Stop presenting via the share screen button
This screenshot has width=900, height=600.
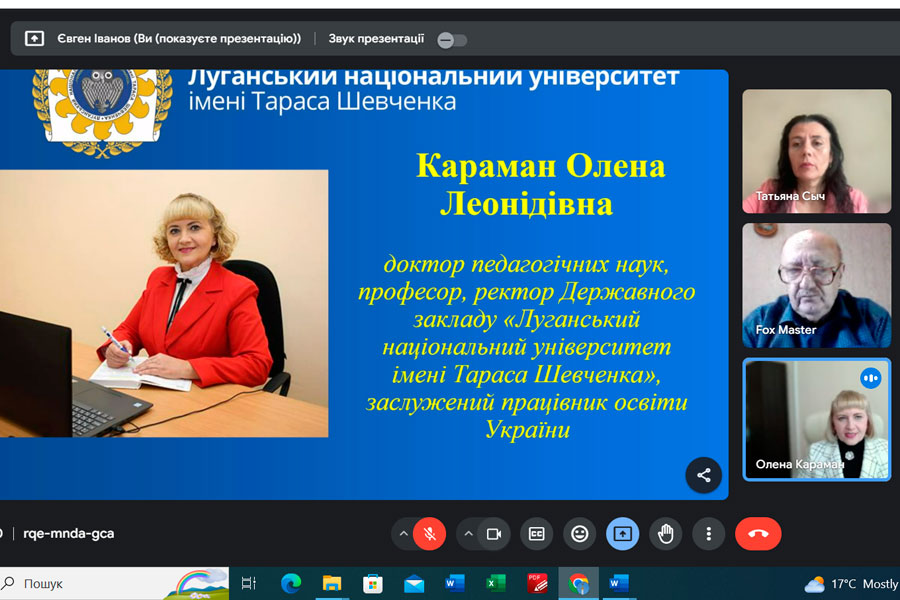tap(622, 534)
